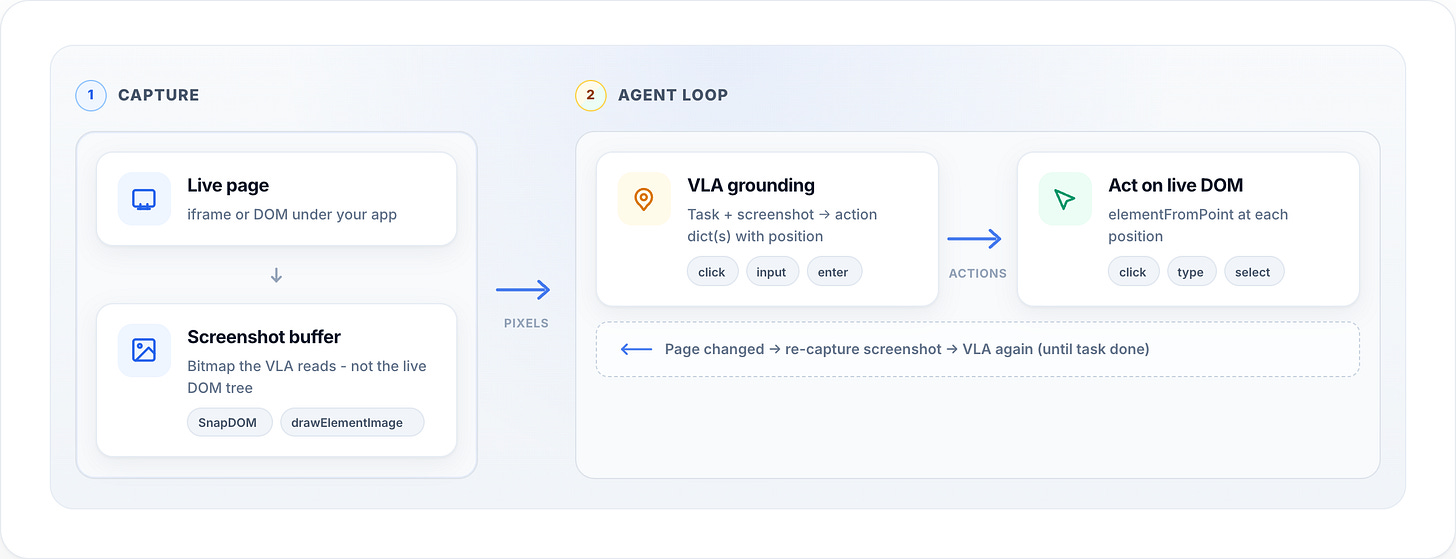The height and width of the screenshot is (559, 1456).
Task: Click the "Act on live DOM" card title
Action: tap(1175, 185)
